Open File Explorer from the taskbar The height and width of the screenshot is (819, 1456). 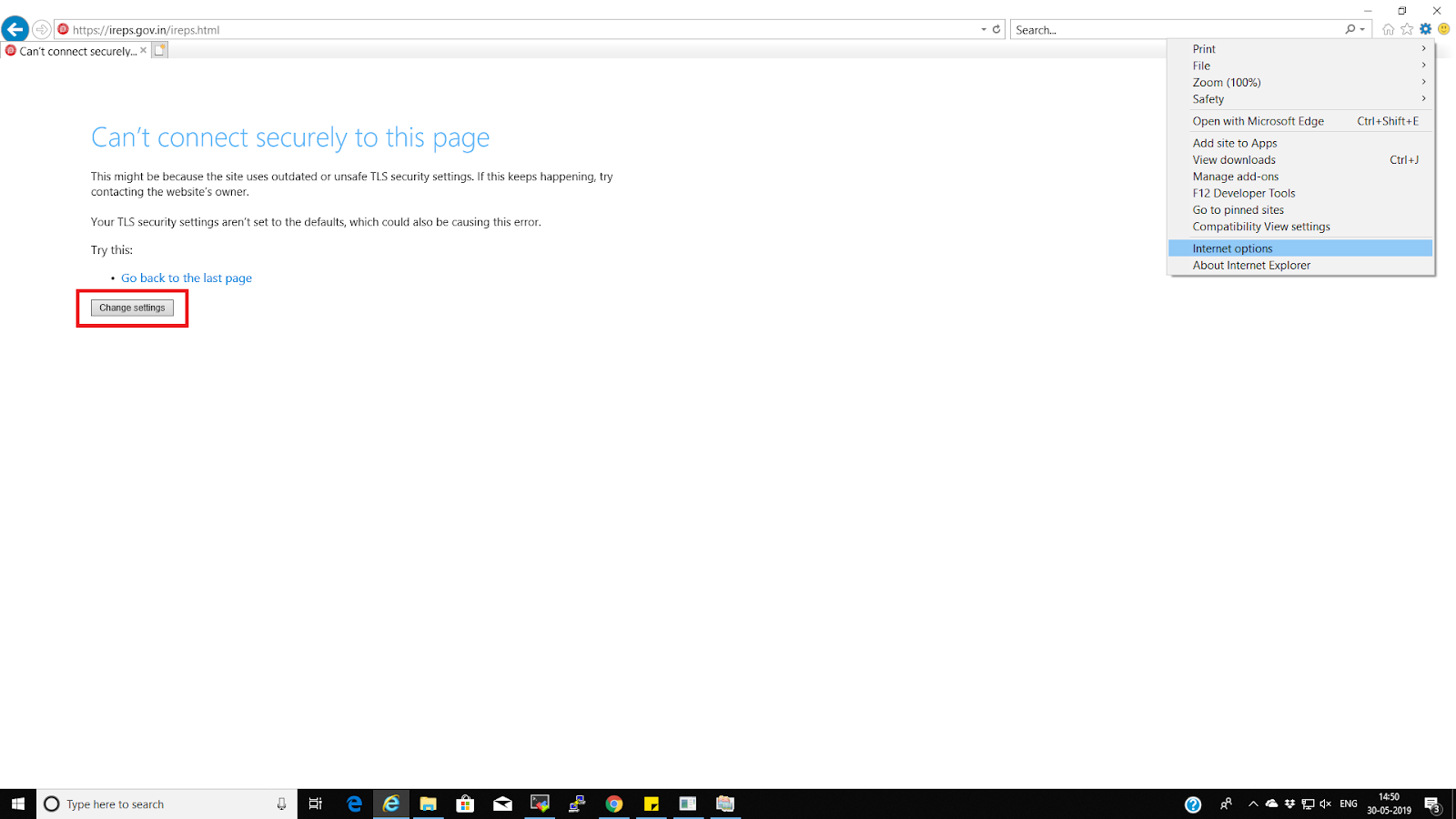[x=428, y=804]
